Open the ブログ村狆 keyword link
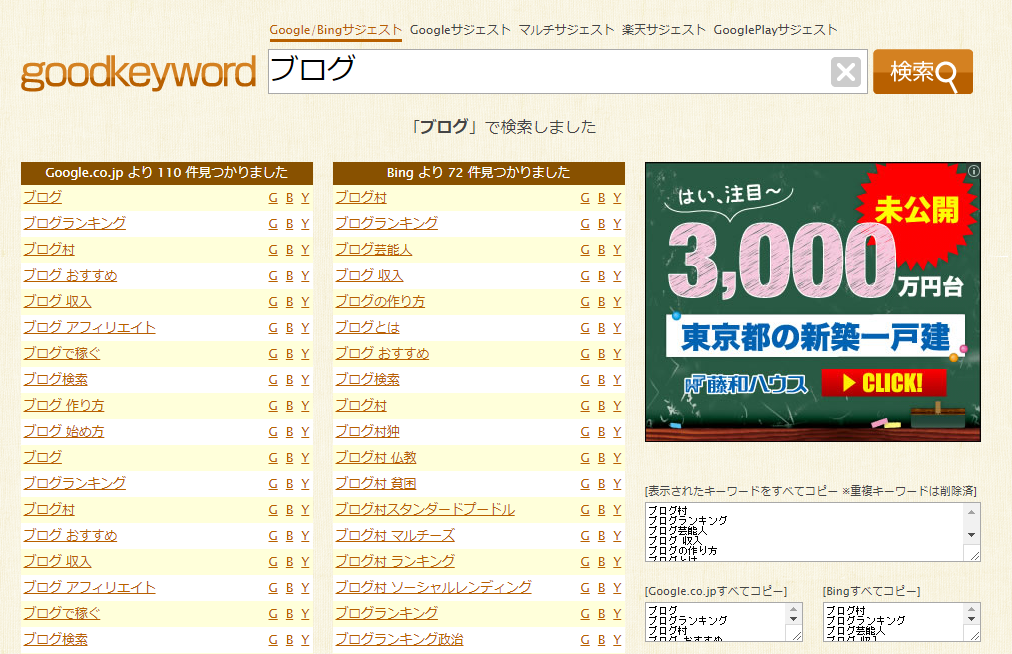 [367, 431]
